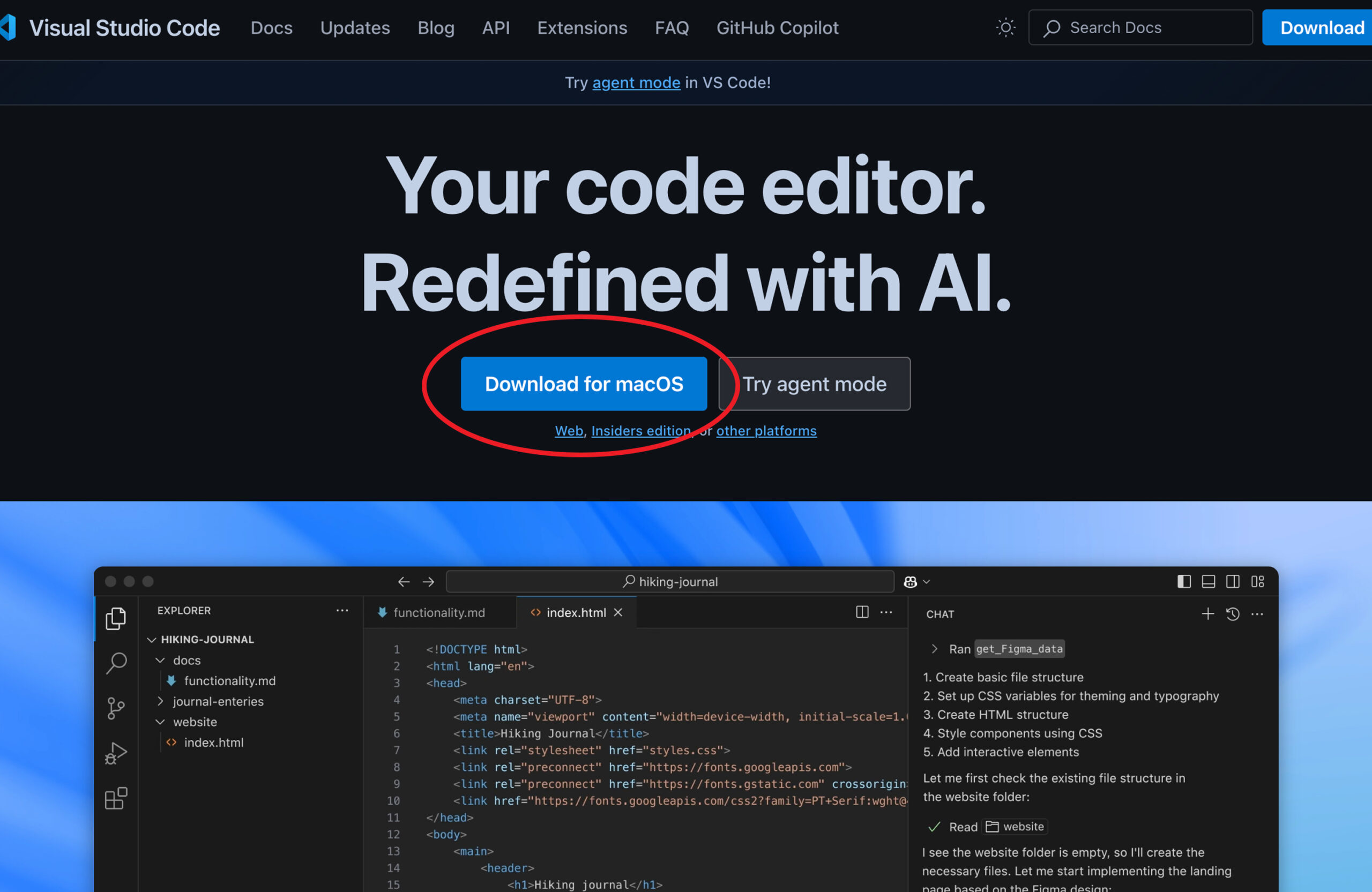Switch to the functionality.md tab
Screen dimensions: 1372x892
(x=440, y=612)
